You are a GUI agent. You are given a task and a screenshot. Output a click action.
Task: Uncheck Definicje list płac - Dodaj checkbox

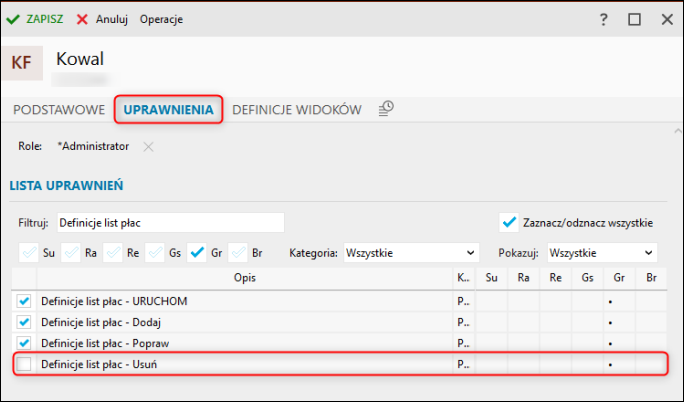tap(24, 322)
